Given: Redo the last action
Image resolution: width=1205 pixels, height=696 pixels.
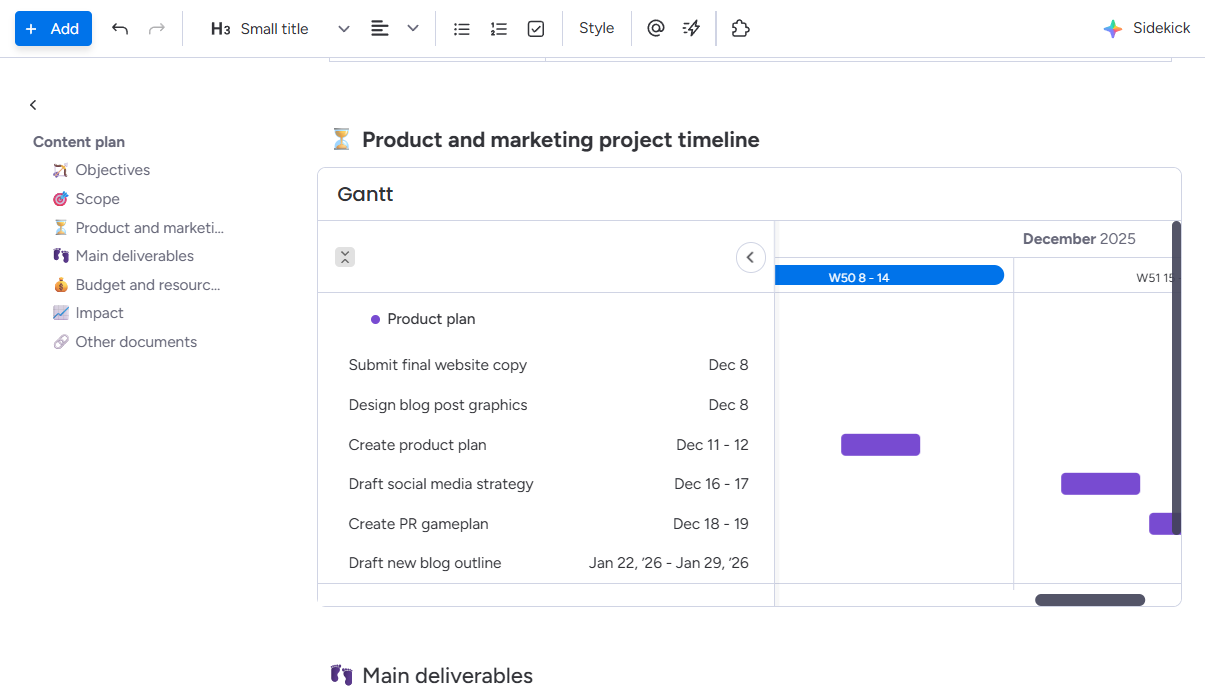Looking at the screenshot, I should coord(156,29).
